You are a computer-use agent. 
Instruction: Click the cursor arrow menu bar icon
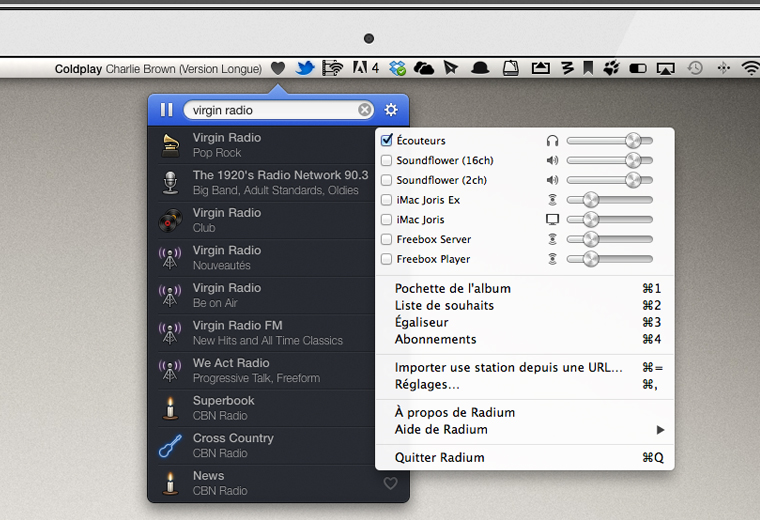[x=451, y=68]
